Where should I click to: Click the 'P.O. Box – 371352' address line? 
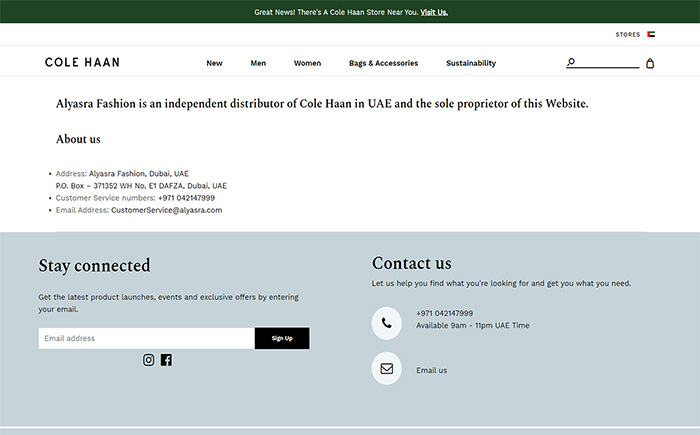point(141,186)
